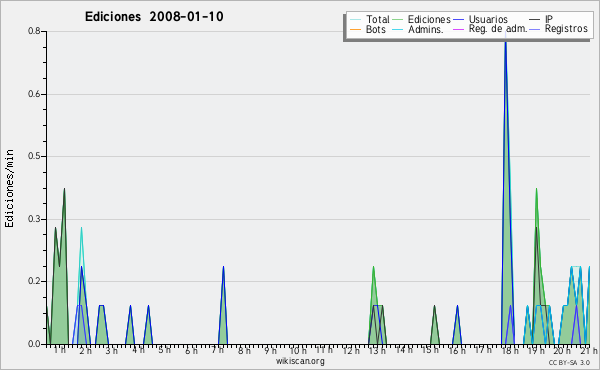The width and height of the screenshot is (600, 370).
Task: Open the wikiscan.org link below chart
Action: (x=300, y=361)
